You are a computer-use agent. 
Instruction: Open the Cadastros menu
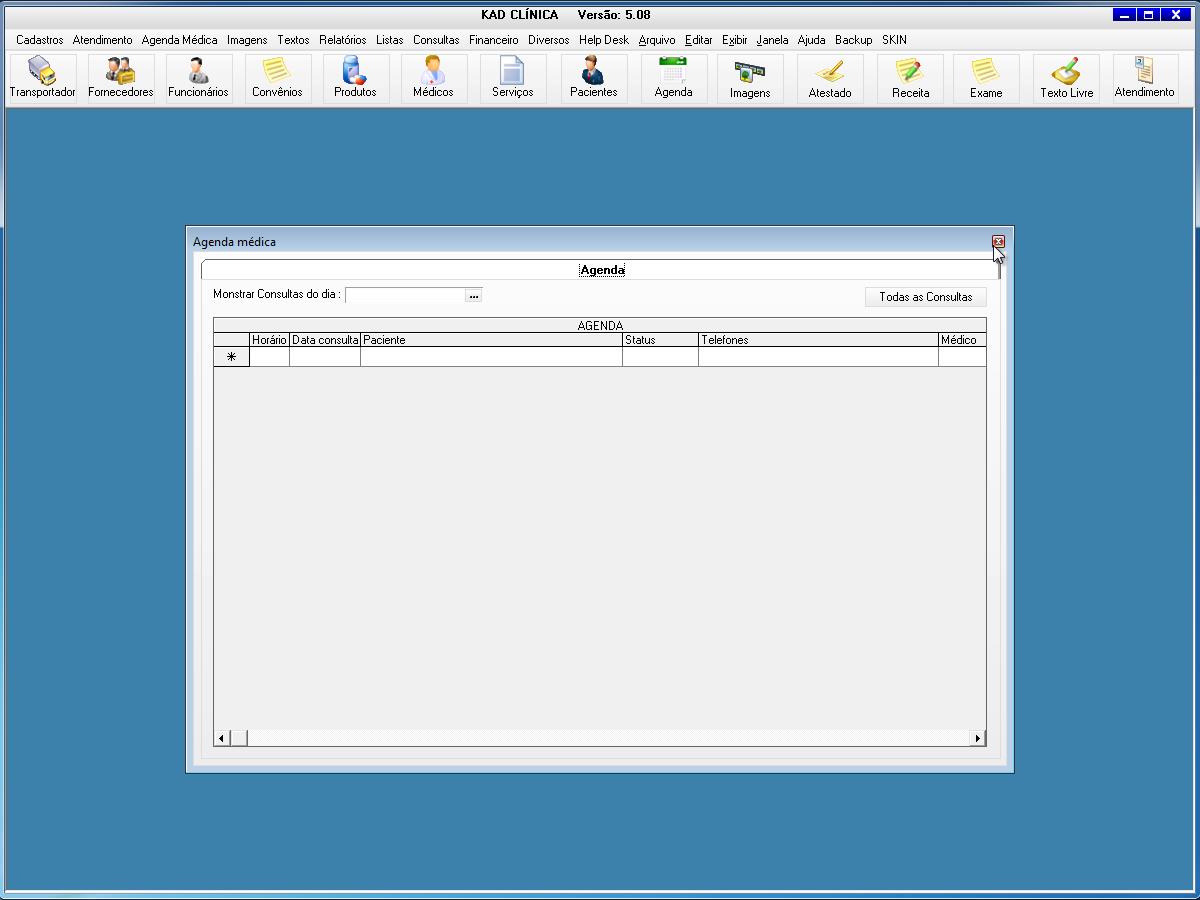[40, 40]
